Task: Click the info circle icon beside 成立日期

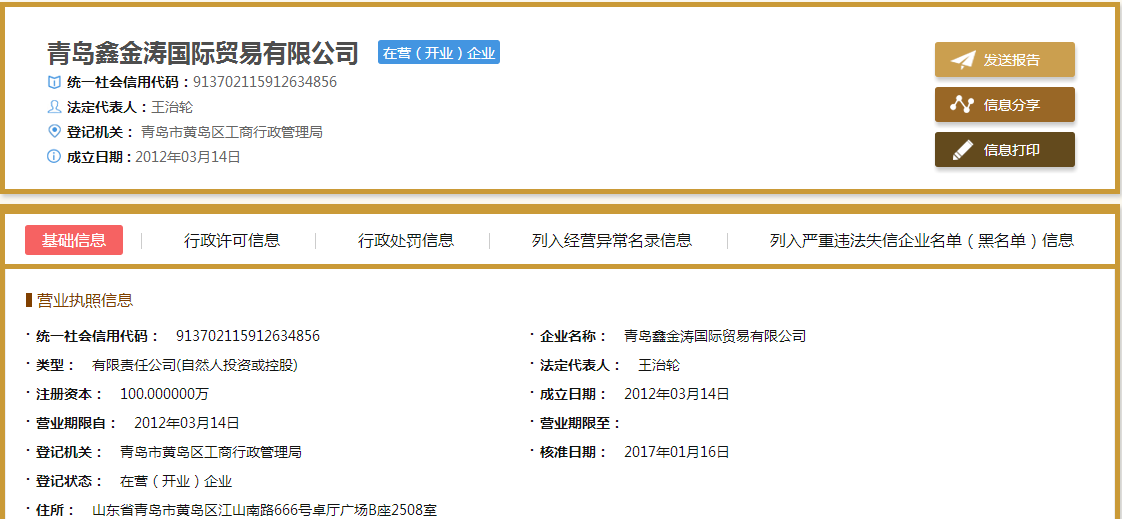Action: click(x=54, y=157)
